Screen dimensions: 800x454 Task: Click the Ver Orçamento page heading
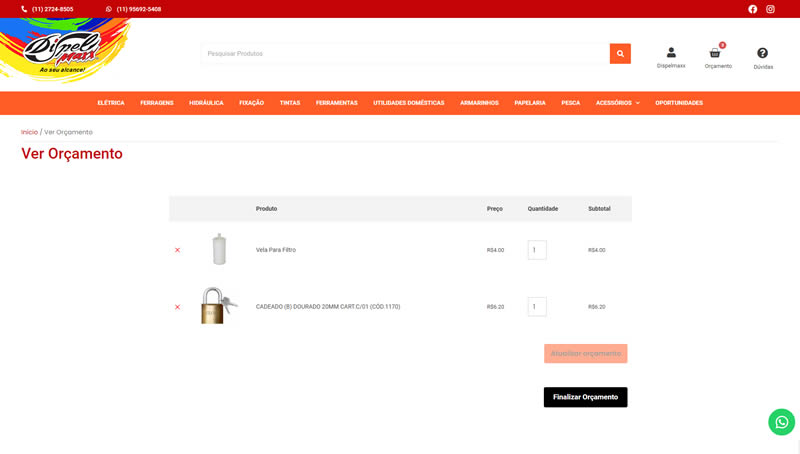coord(72,154)
